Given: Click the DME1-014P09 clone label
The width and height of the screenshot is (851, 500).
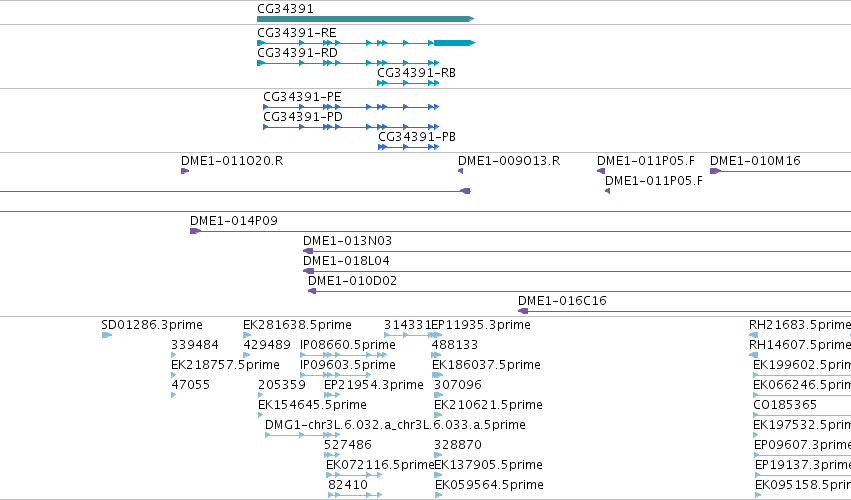Looking at the screenshot, I should [x=233, y=221].
